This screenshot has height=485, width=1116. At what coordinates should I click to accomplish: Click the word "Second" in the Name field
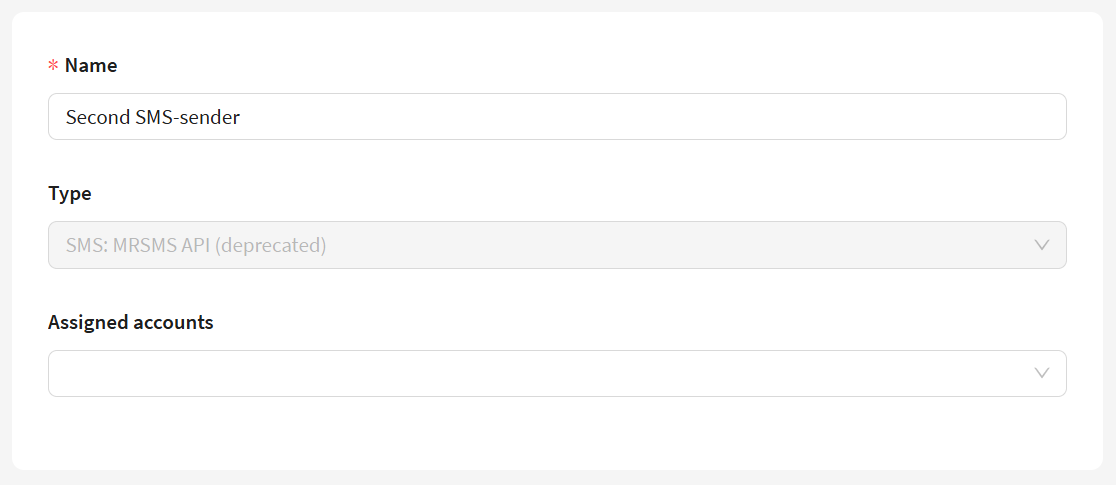97,117
